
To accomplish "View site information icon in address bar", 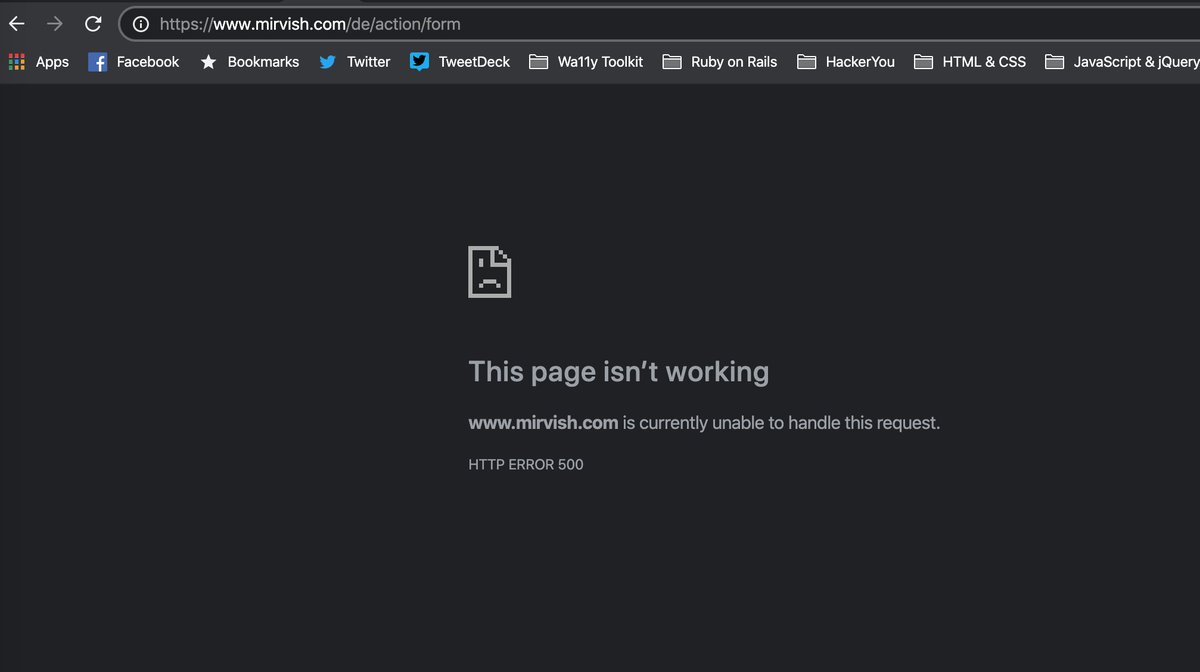I will (x=141, y=23).
